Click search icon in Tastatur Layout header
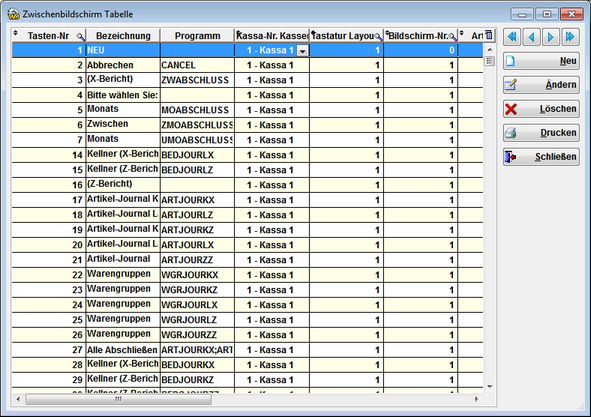This screenshot has width=591, height=417. coord(378,37)
